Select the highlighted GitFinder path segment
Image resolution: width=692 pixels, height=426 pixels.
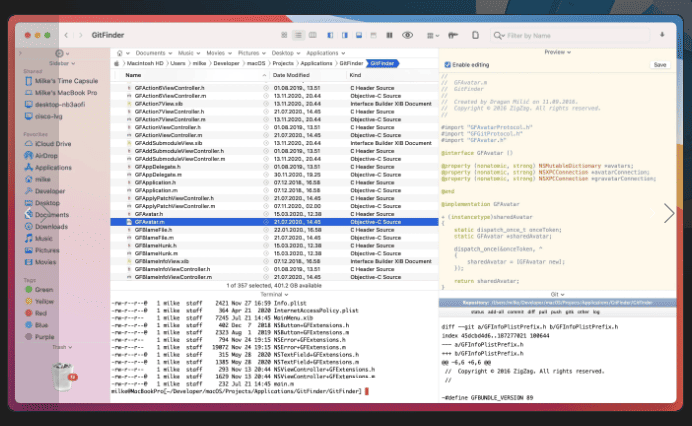click(x=382, y=64)
